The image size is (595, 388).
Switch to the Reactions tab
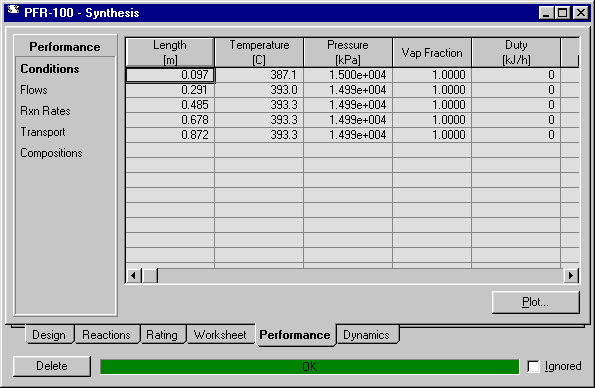[x=107, y=335]
